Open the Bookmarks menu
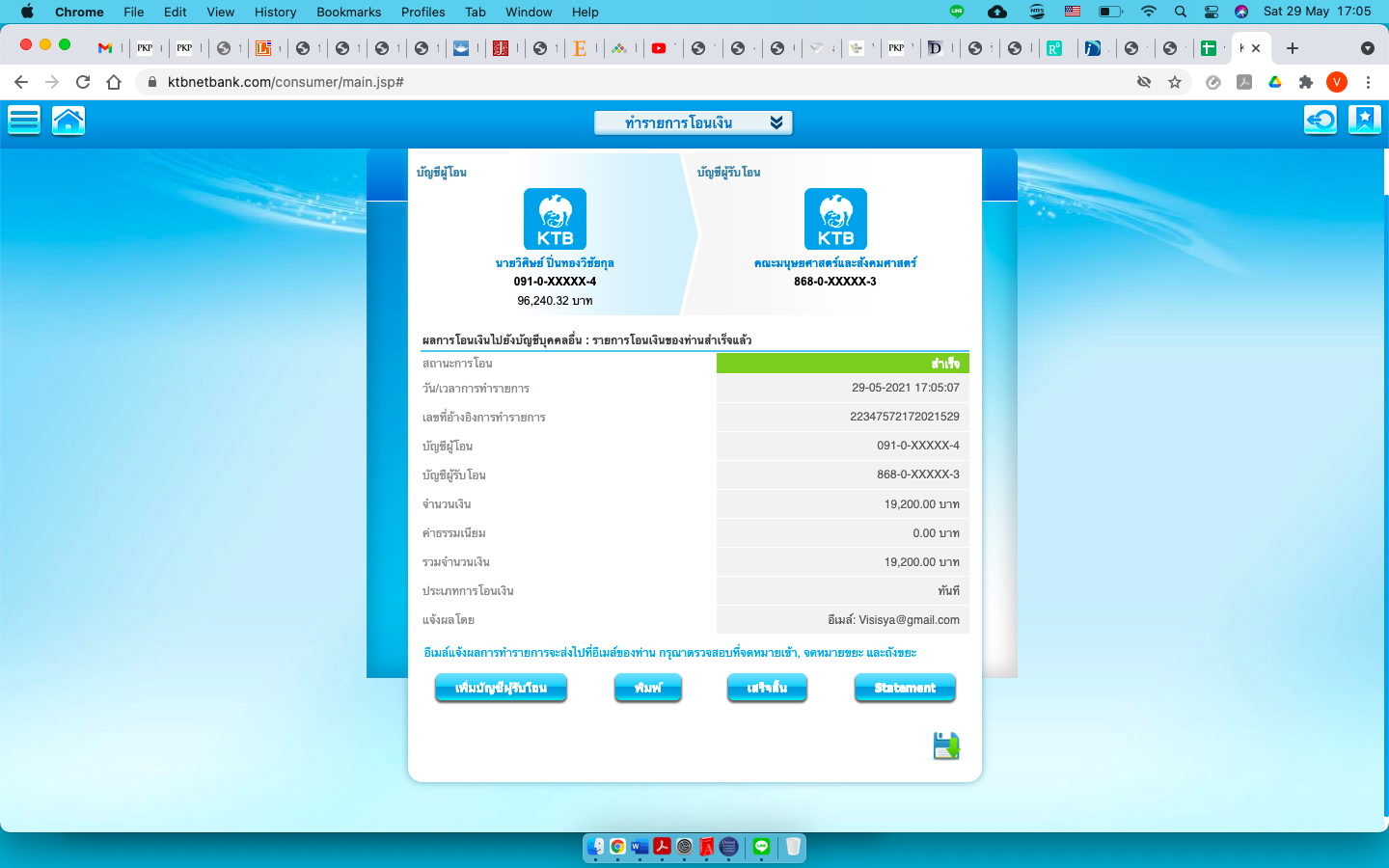 pos(348,12)
